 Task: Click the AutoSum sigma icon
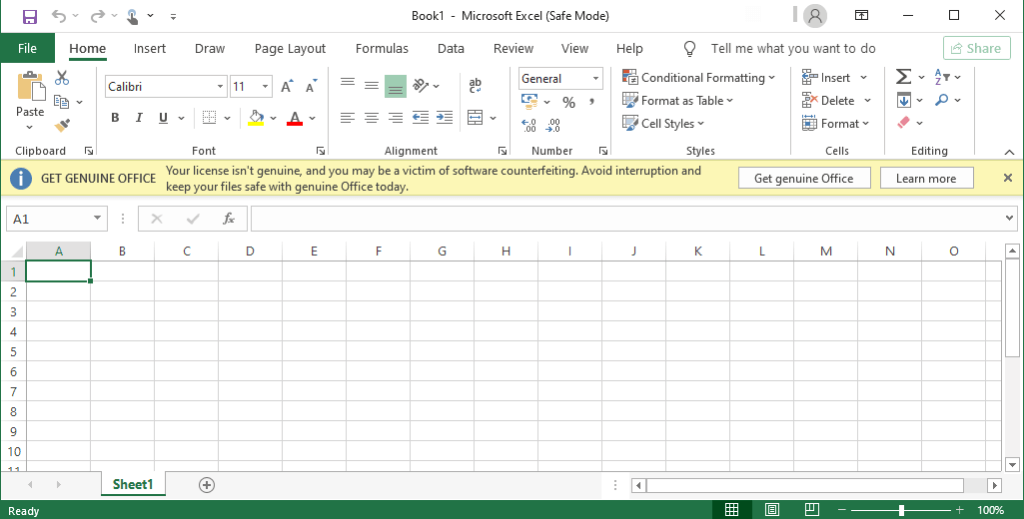(x=903, y=77)
